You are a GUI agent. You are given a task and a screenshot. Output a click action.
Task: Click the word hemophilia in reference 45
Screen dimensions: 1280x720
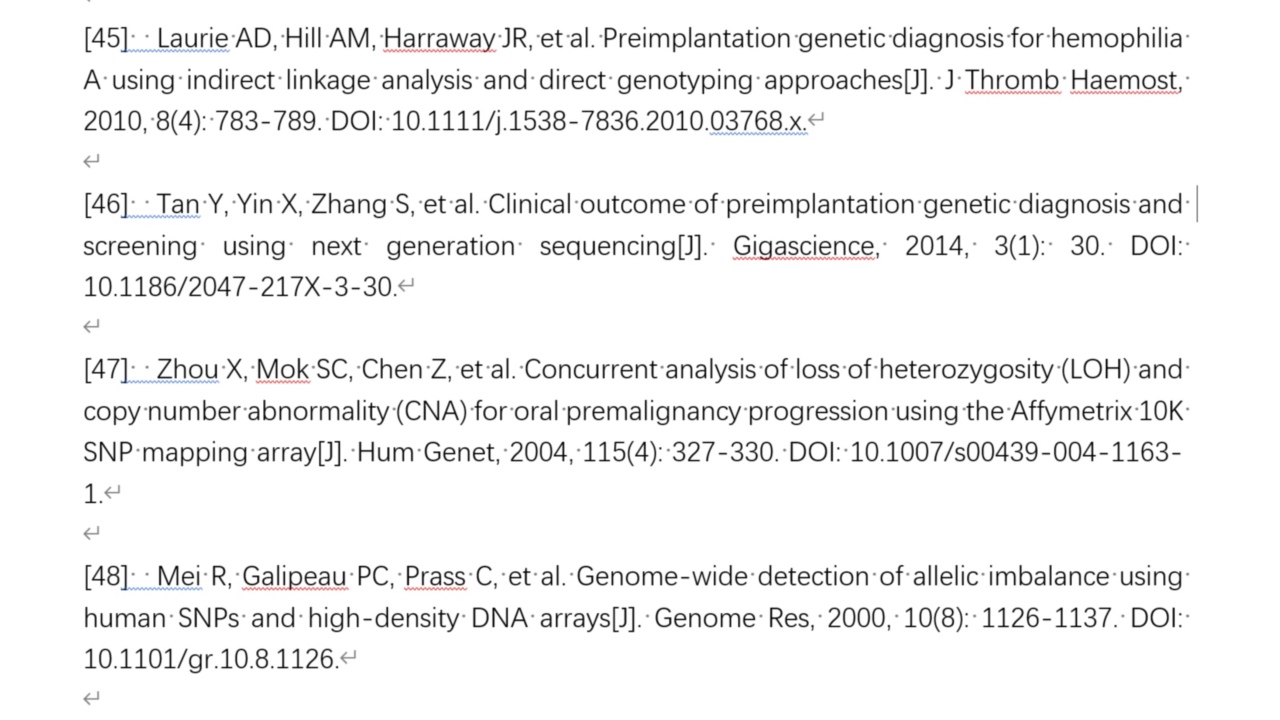pyautogui.click(x=1116, y=39)
